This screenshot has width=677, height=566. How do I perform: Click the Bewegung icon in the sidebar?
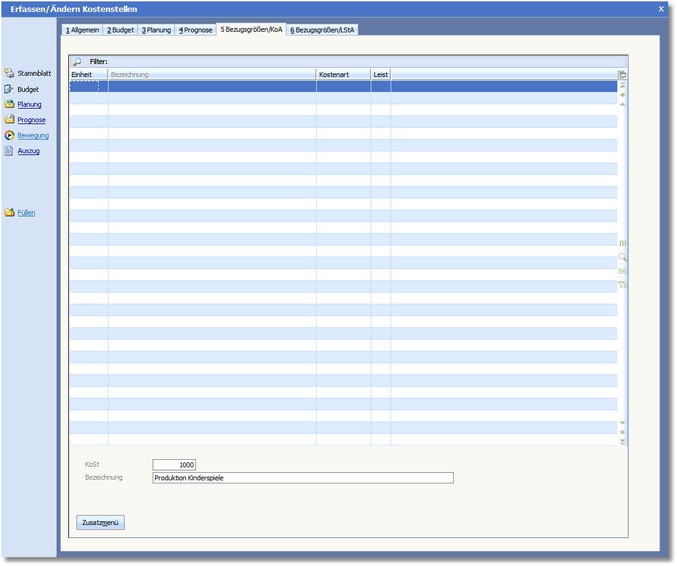(x=9, y=135)
